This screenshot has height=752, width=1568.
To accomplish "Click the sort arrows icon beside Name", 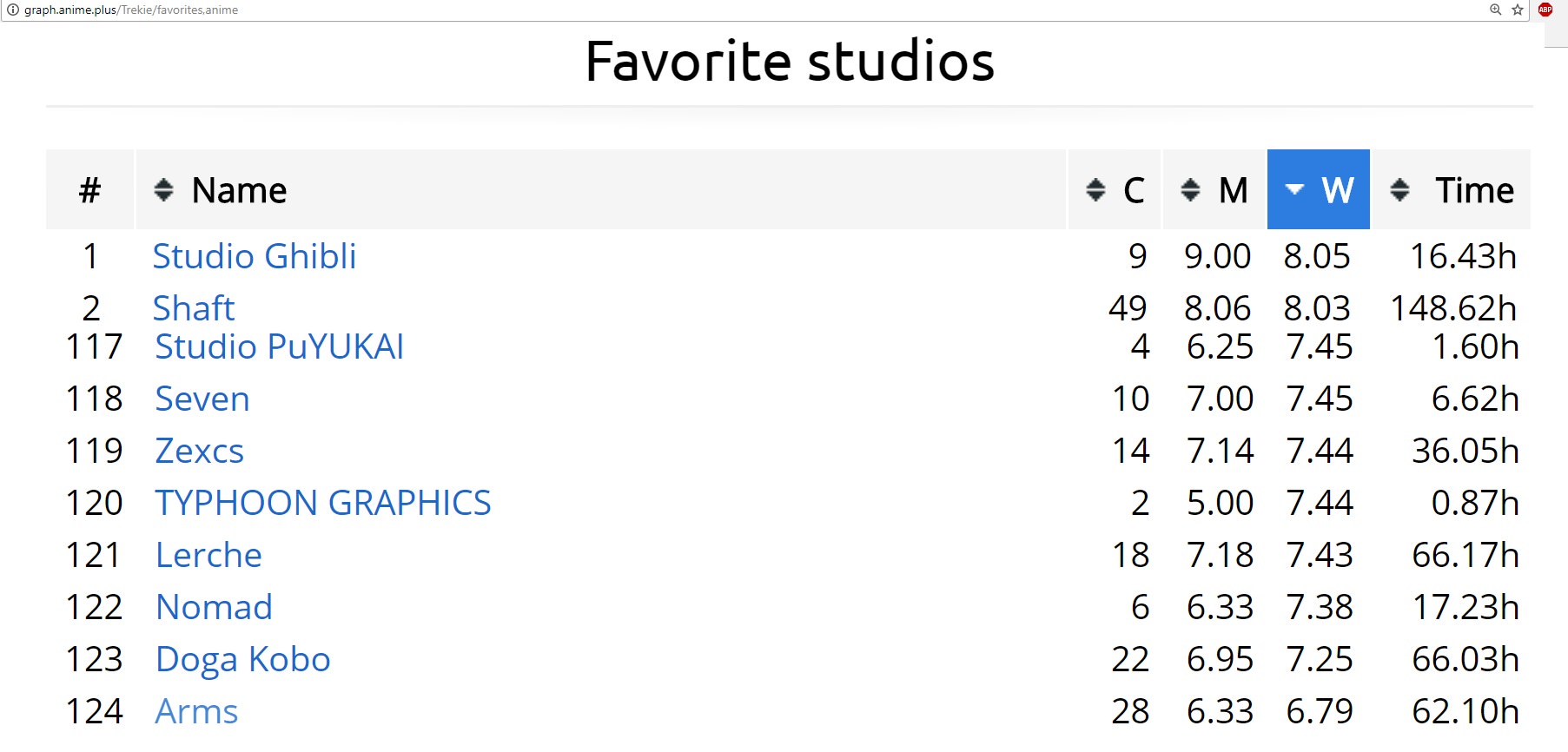I will pyautogui.click(x=163, y=189).
